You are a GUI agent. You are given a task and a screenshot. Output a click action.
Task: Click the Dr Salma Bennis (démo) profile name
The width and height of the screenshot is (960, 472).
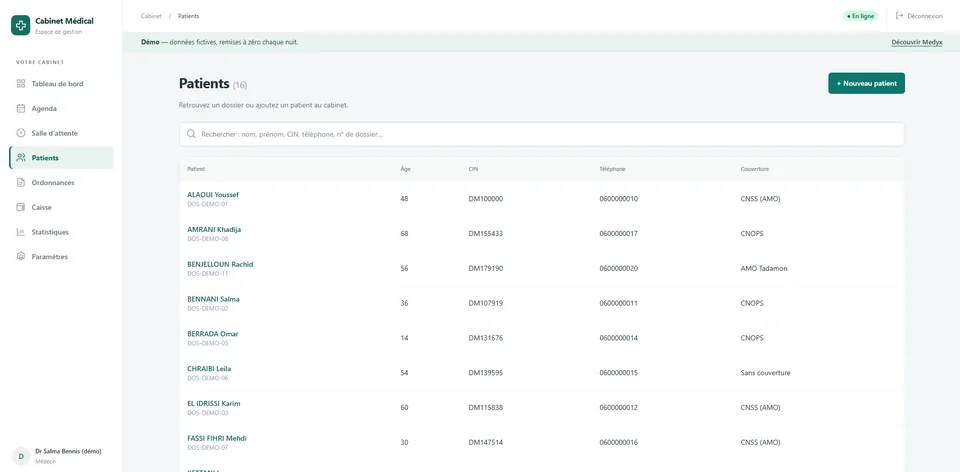(x=68, y=451)
